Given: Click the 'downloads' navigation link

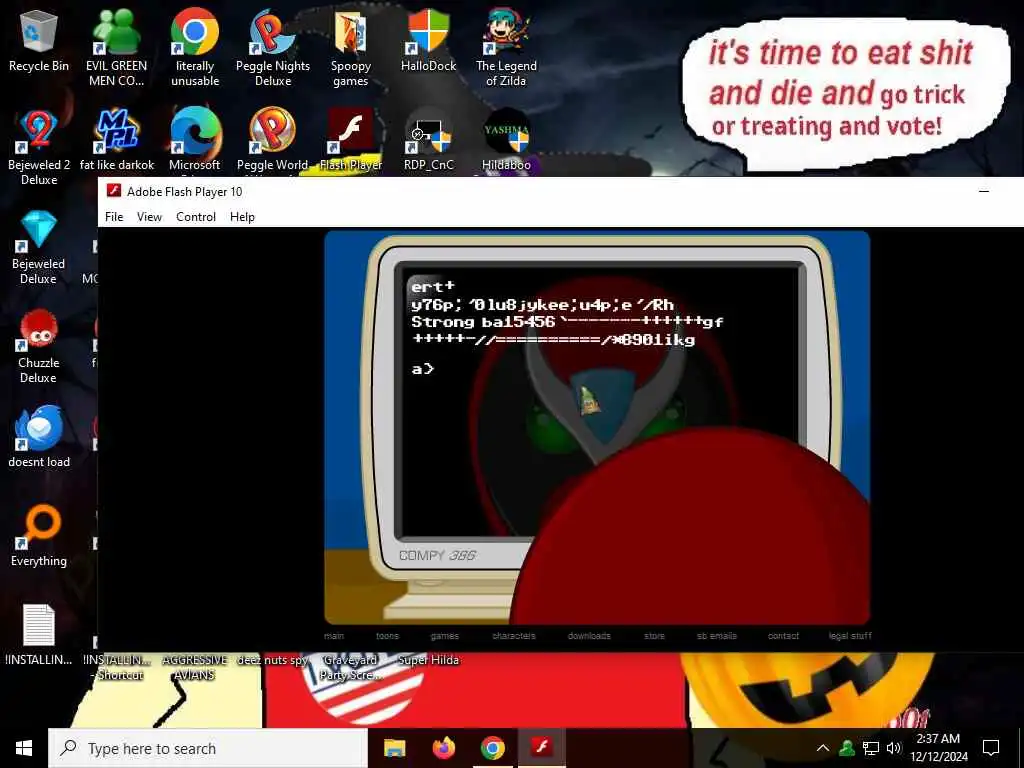Looking at the screenshot, I should point(589,635).
